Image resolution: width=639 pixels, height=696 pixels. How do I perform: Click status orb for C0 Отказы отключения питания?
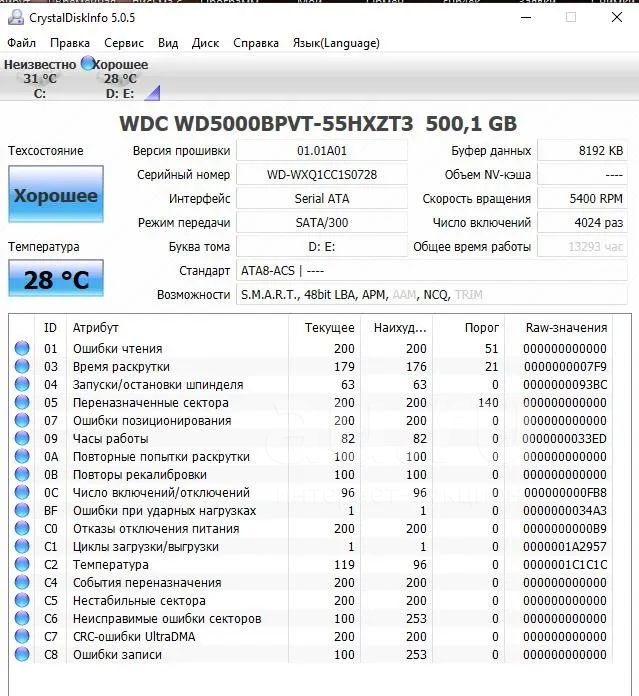click(x=22, y=528)
